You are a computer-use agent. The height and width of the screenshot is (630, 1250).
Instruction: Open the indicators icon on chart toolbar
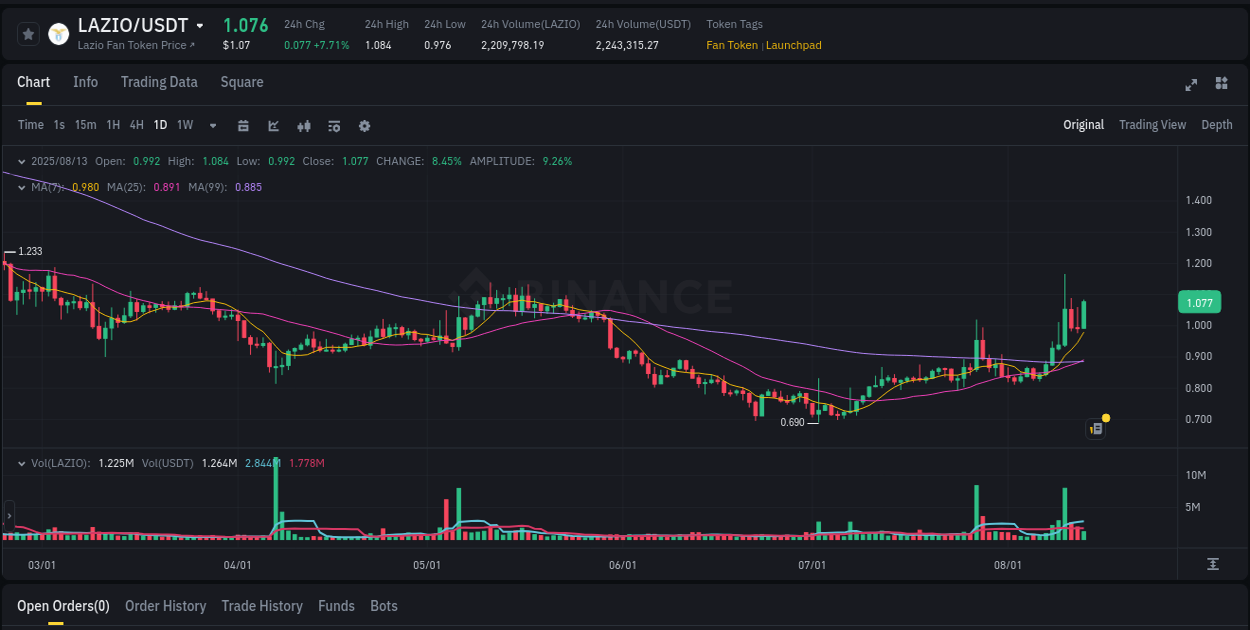tap(303, 126)
